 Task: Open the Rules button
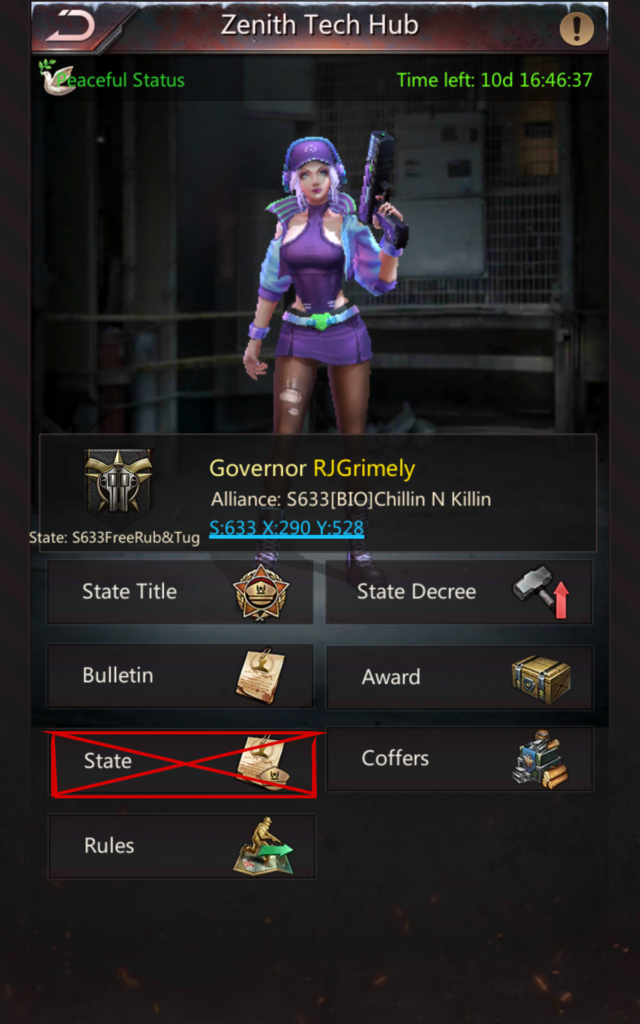click(x=182, y=846)
